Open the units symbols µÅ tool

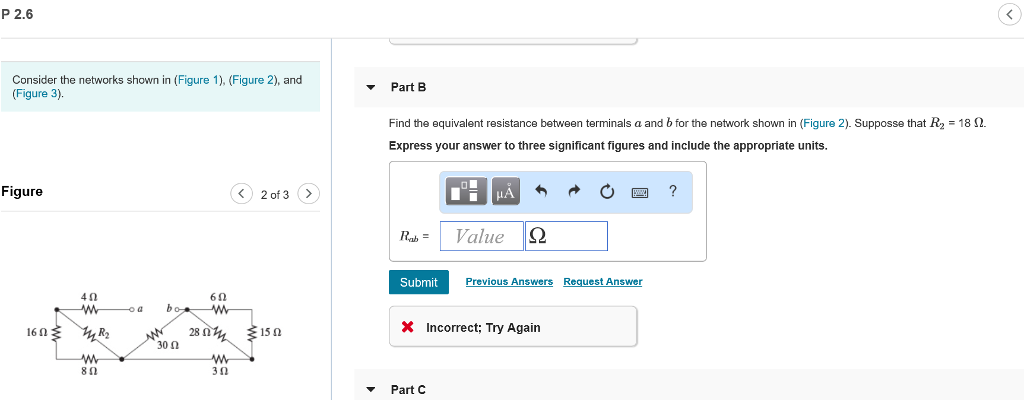506,191
